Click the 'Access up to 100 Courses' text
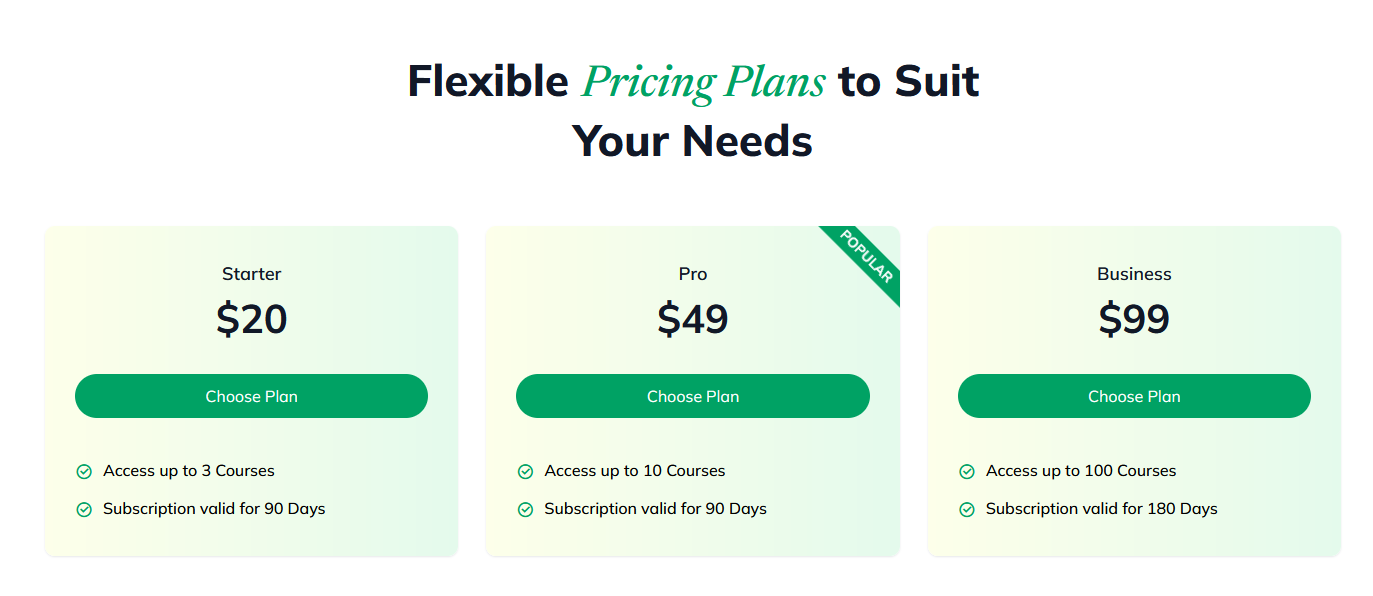The width and height of the screenshot is (1373, 596). click(1081, 471)
